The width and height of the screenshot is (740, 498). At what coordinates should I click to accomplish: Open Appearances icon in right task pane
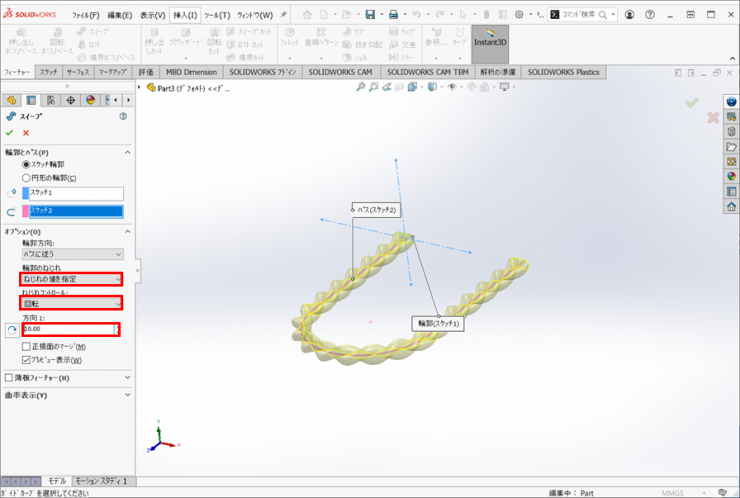point(731,176)
